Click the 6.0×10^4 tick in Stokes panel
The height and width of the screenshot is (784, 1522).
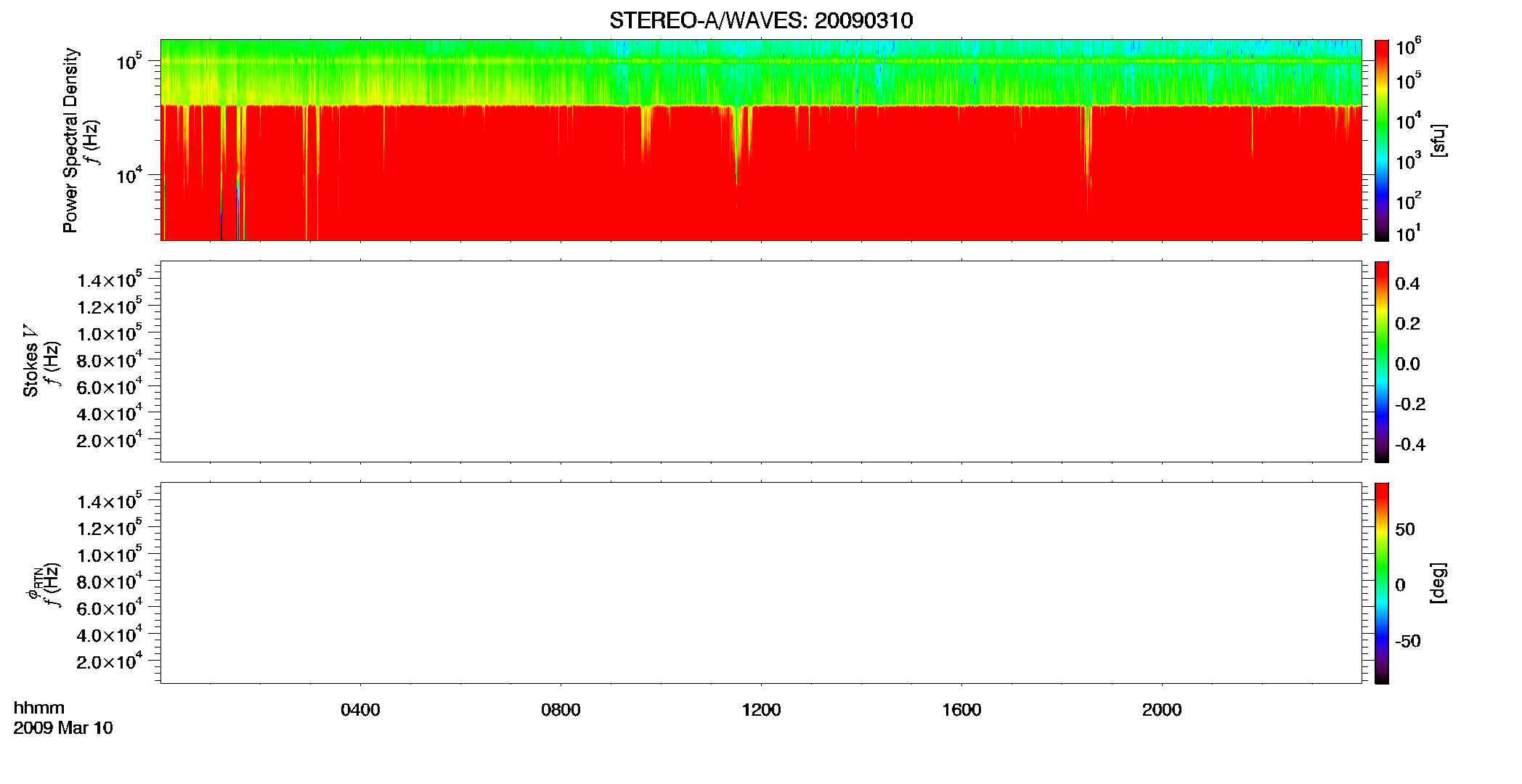tap(110, 387)
